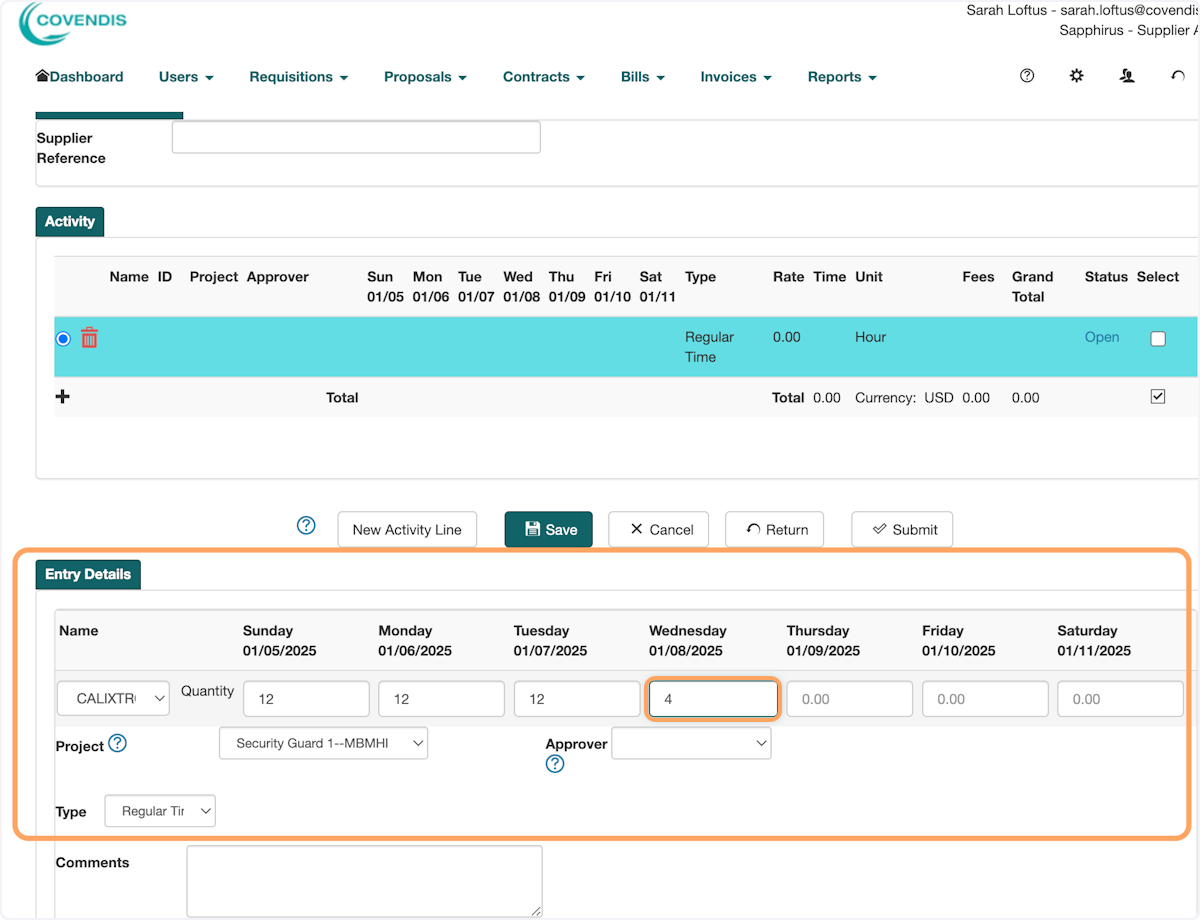Select the Entry Details tab
This screenshot has width=1200, height=920.
88,575
